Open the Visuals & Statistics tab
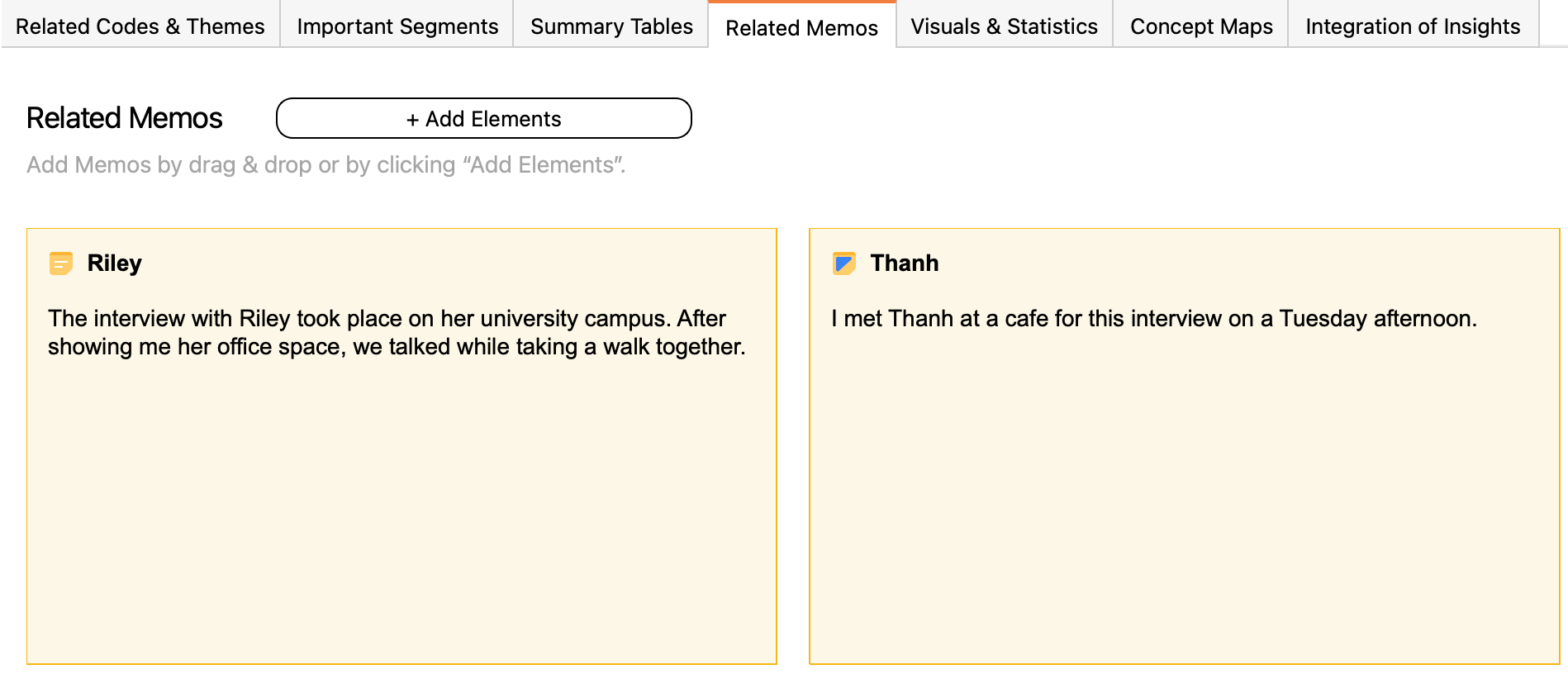Screen dimensions: 1568x679 pyautogui.click(x=1004, y=26)
